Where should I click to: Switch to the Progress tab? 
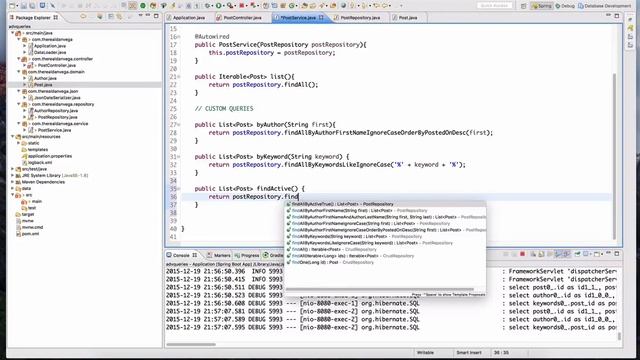tap(247, 255)
